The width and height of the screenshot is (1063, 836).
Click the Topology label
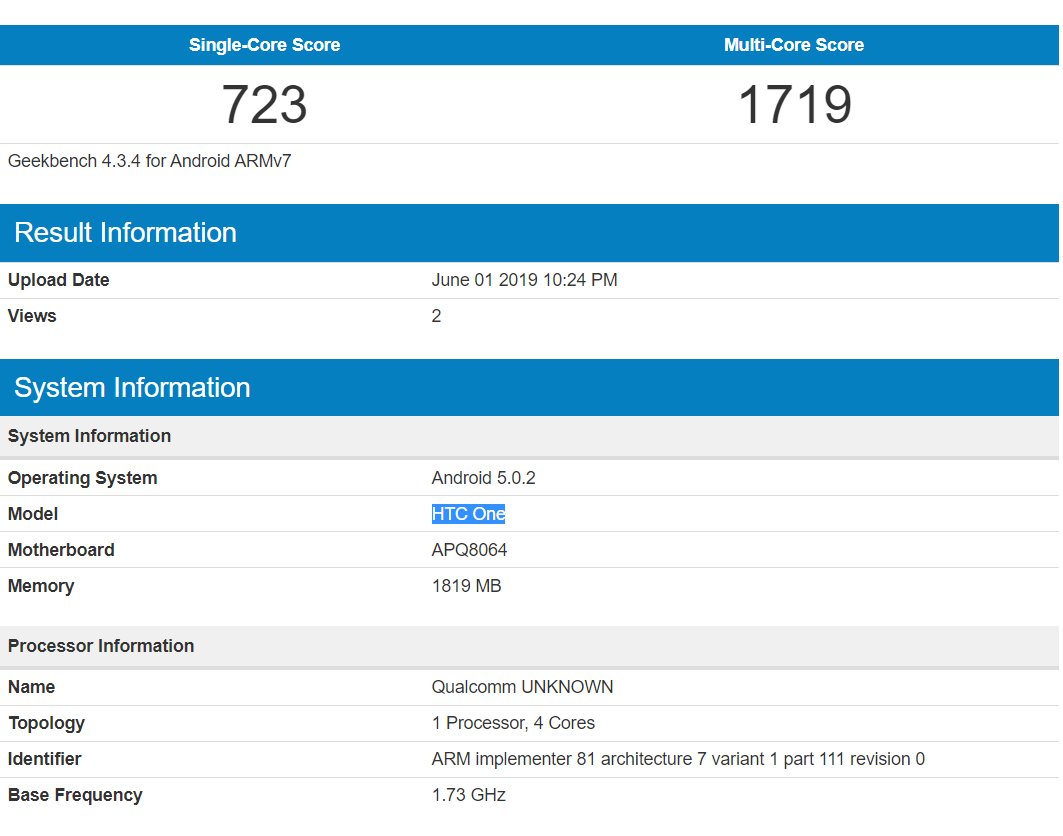click(x=46, y=723)
